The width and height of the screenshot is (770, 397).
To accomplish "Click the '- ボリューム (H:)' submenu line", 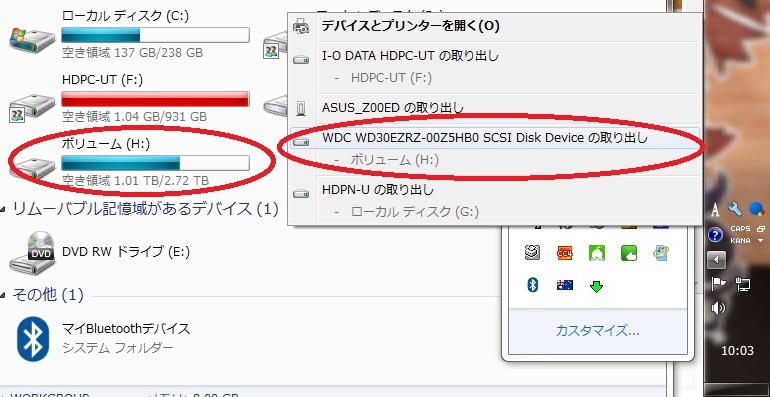I will tap(386, 160).
